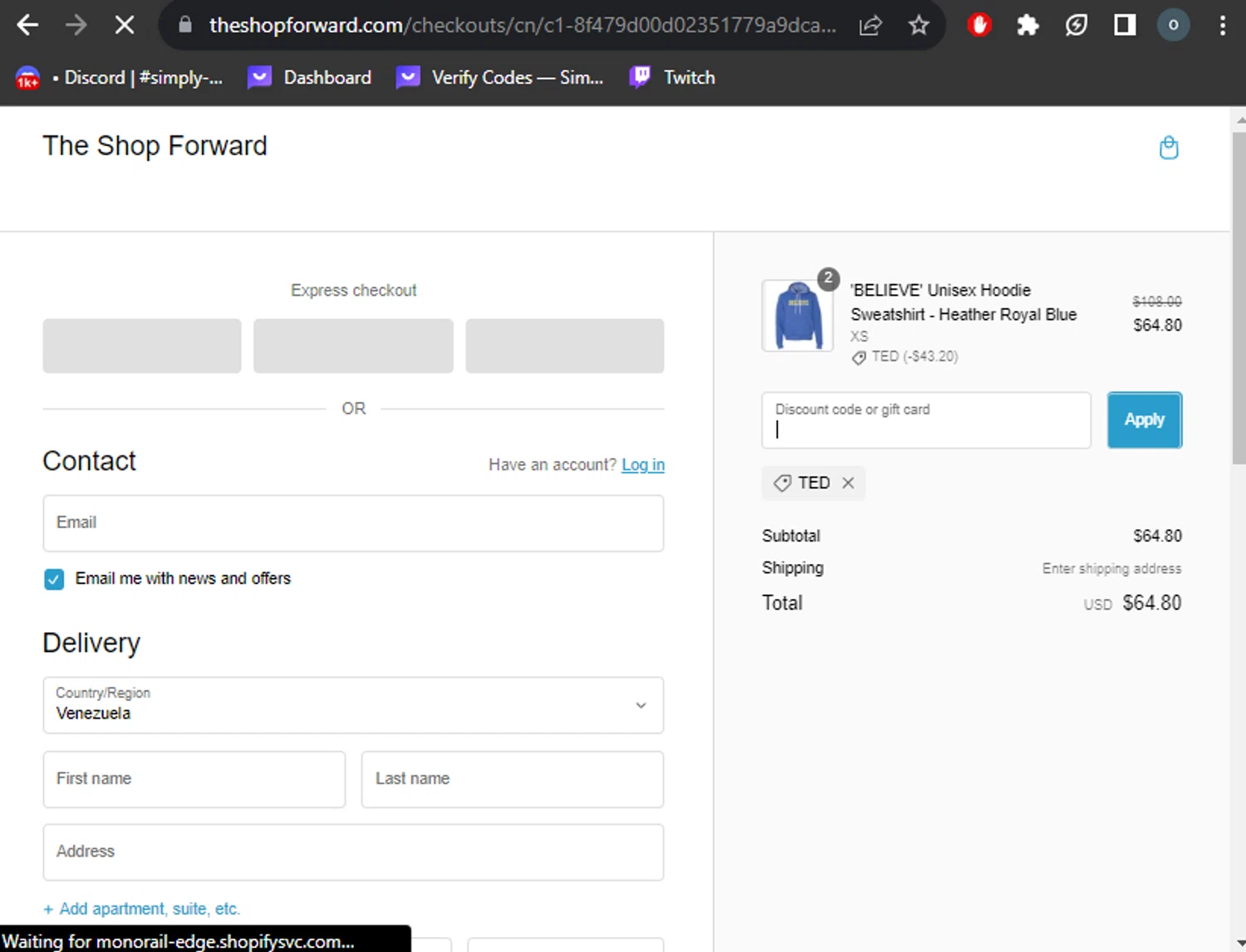Click the crossed-out $108.00 price
The height and width of the screenshot is (952, 1246).
click(x=1156, y=301)
